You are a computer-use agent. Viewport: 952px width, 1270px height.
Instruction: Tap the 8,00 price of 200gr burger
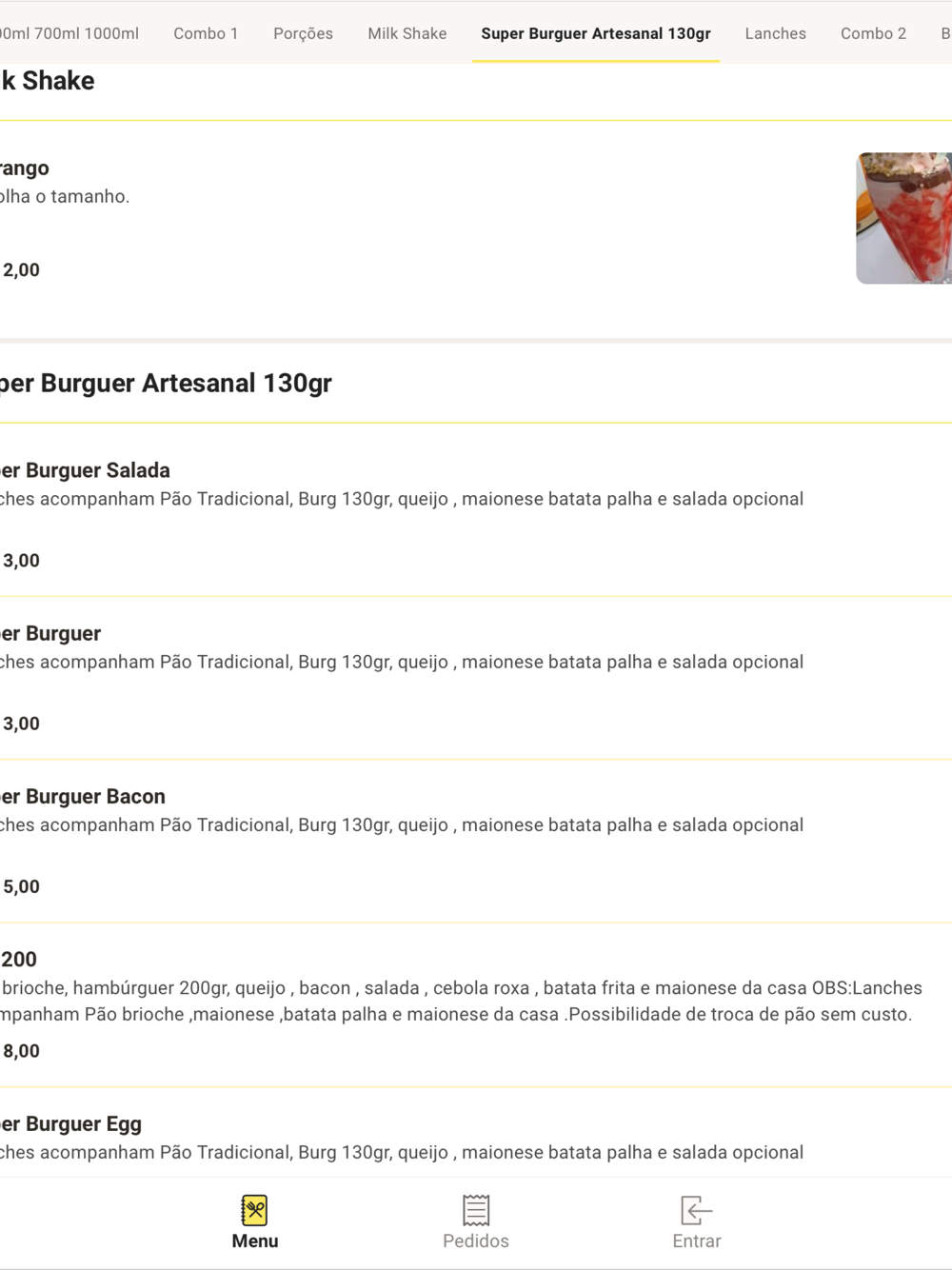point(21,1051)
